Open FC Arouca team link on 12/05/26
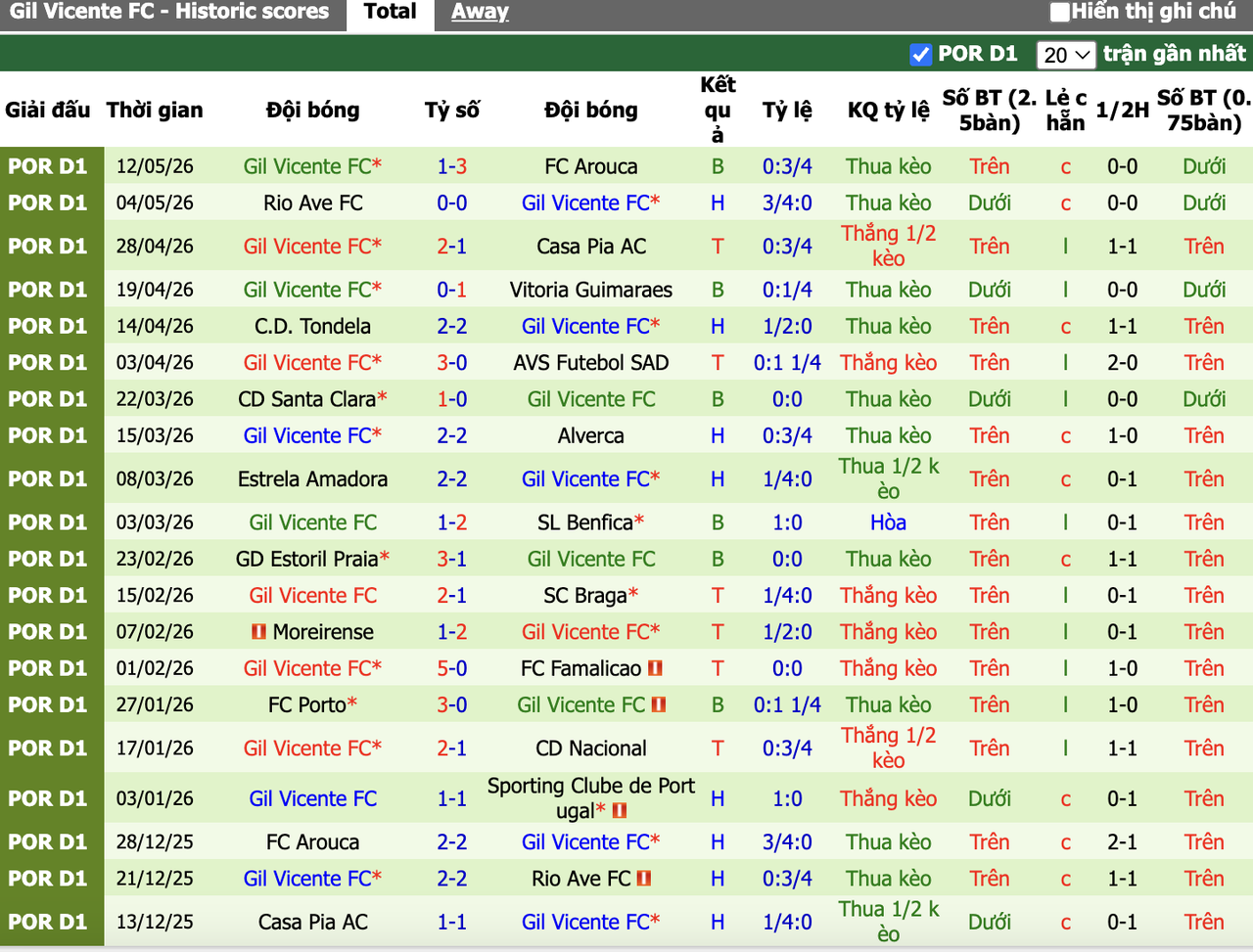The width and height of the screenshot is (1253, 952). click(x=591, y=166)
